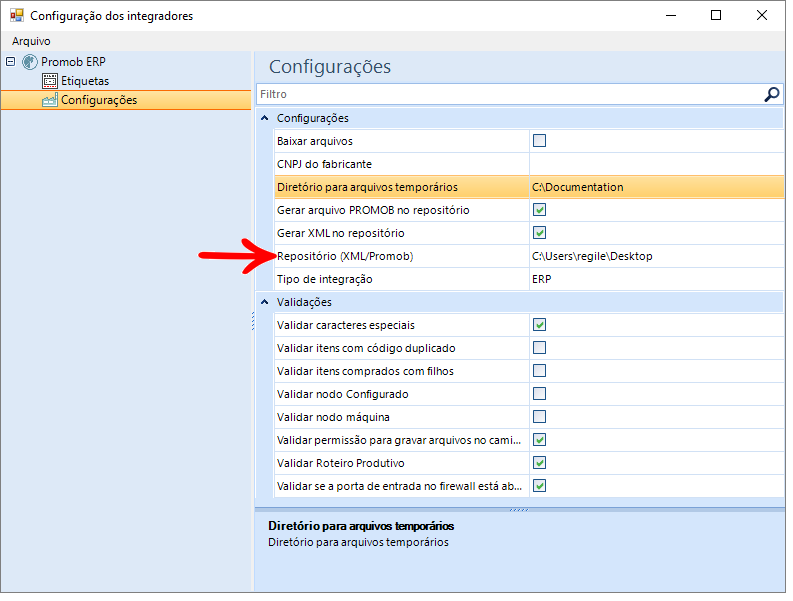Open Etiquetas in the tree

pos(85,81)
